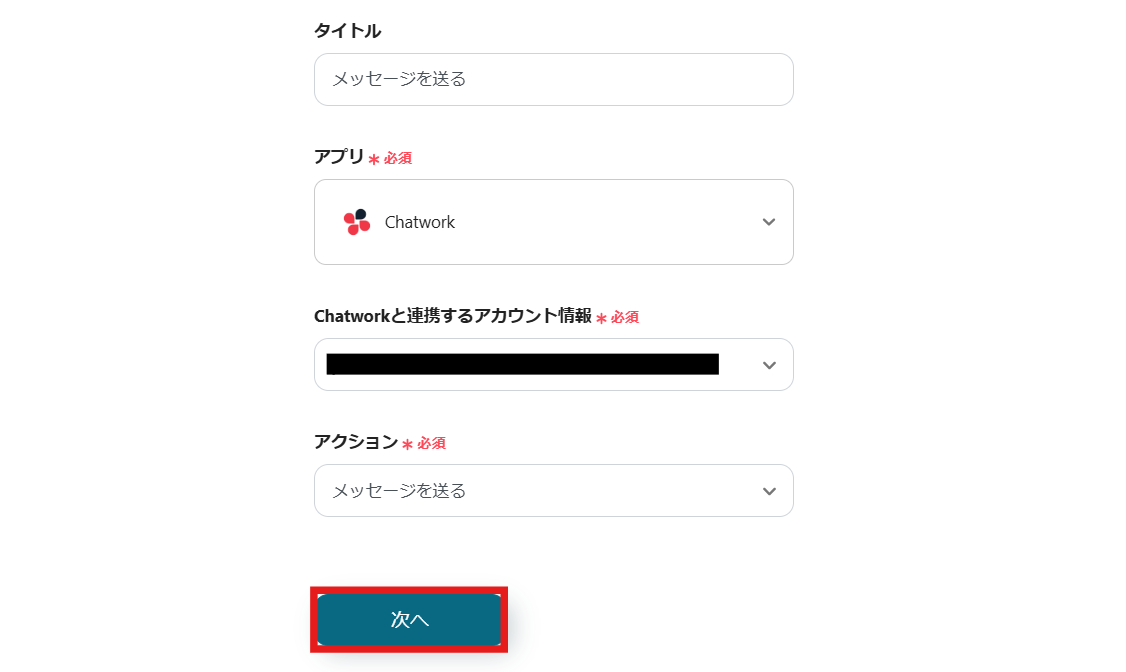Click the Chatwork name text in the app selector

tap(420, 222)
